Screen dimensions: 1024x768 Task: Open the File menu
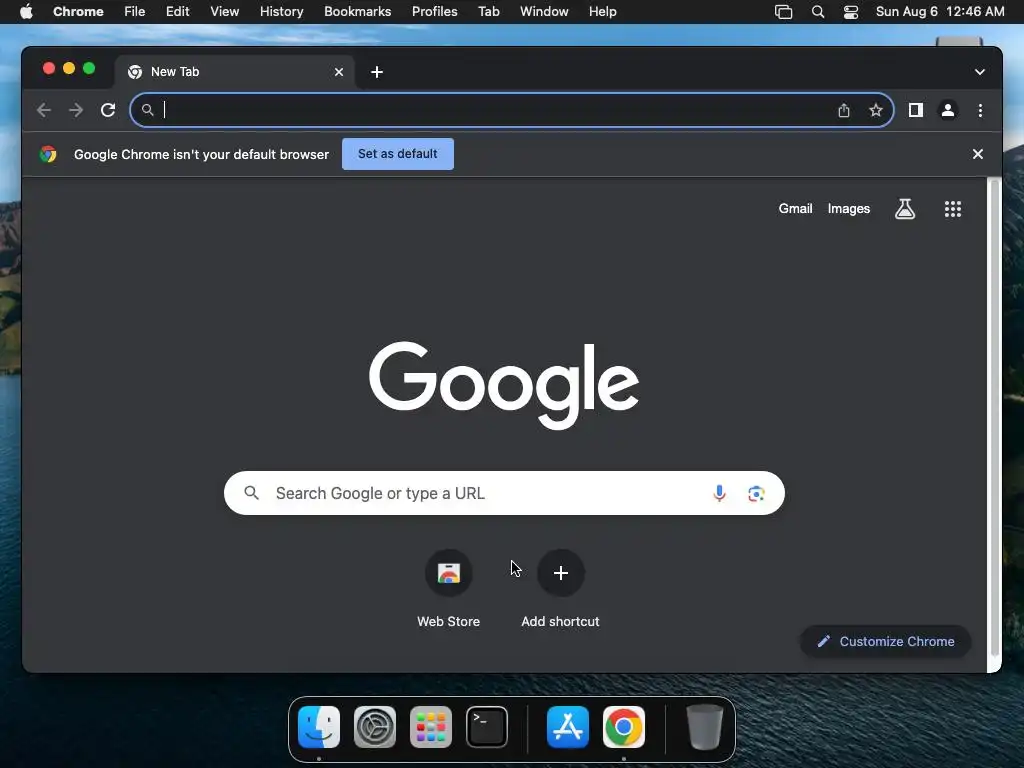135,12
